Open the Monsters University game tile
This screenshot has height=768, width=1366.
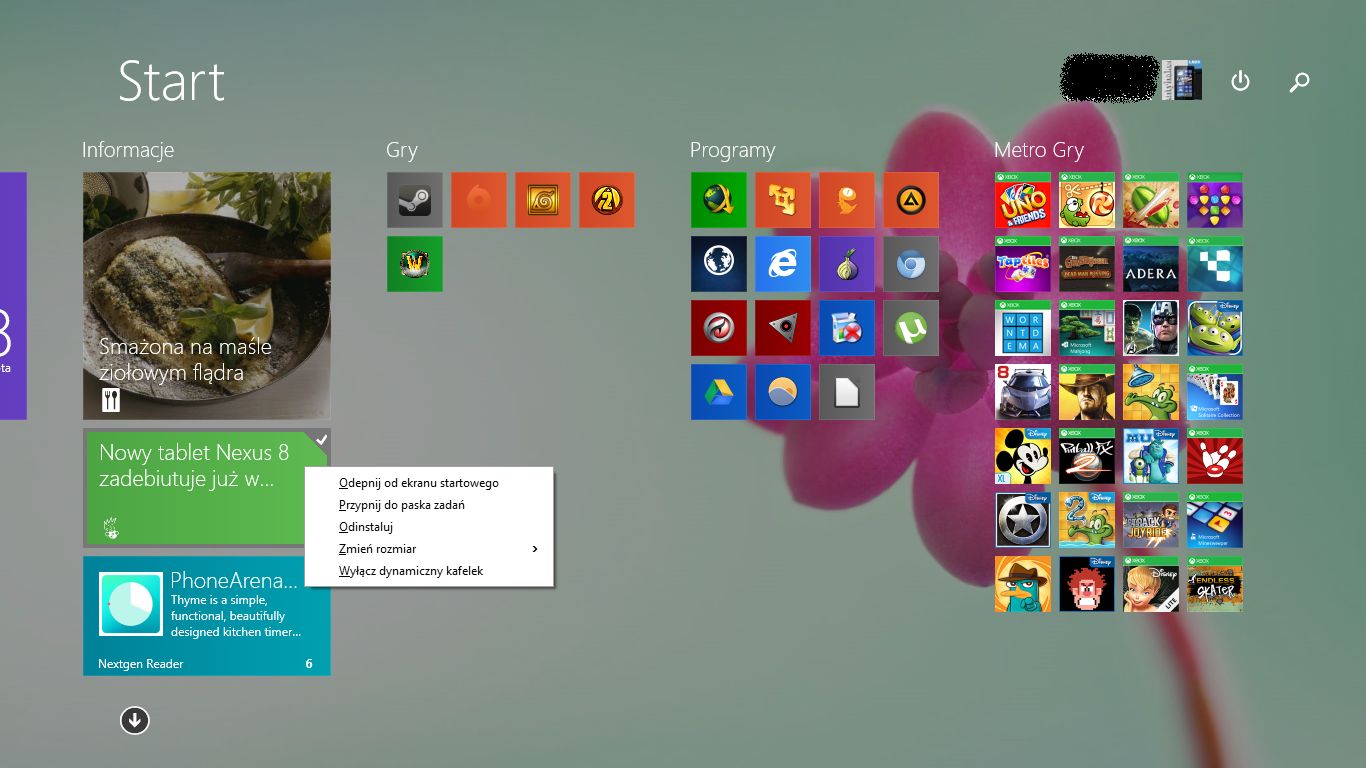pos(1151,456)
